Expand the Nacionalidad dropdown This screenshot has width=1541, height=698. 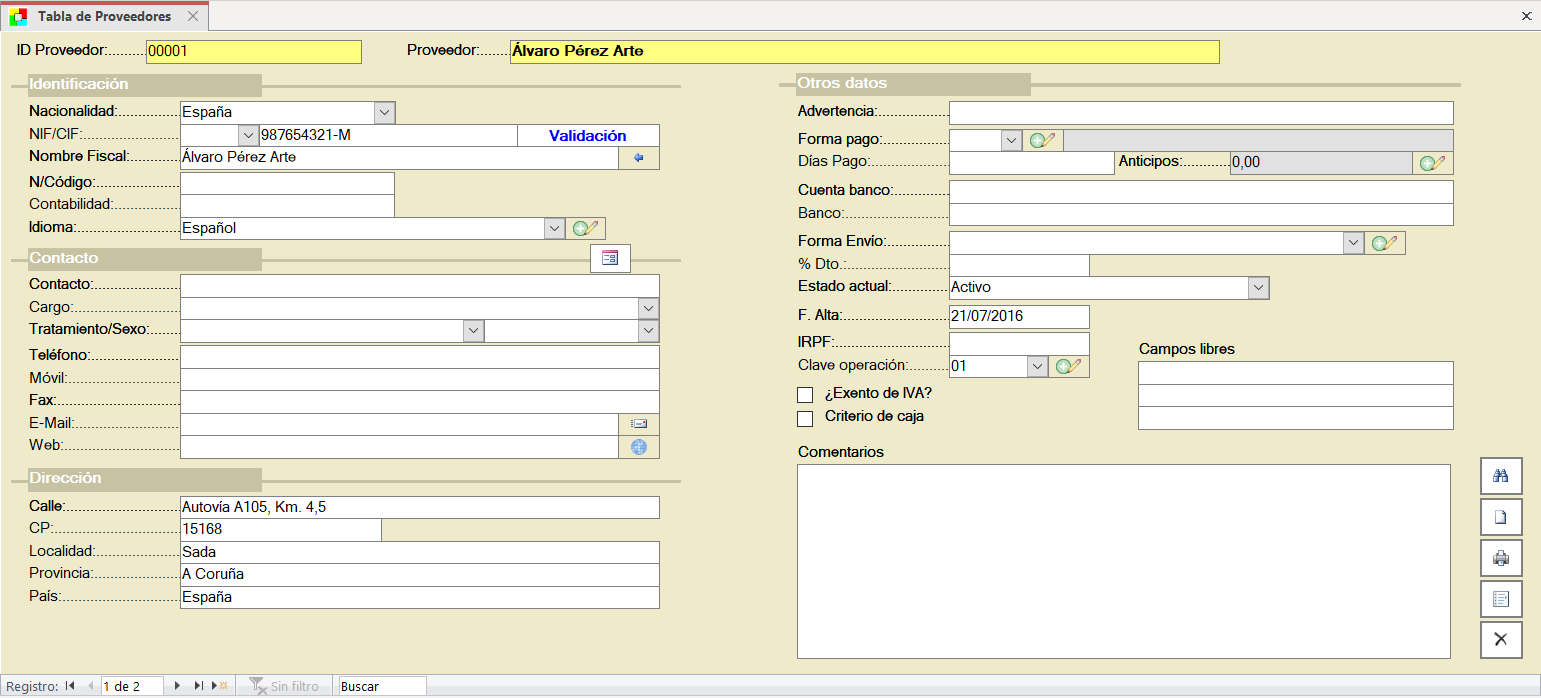(x=385, y=113)
